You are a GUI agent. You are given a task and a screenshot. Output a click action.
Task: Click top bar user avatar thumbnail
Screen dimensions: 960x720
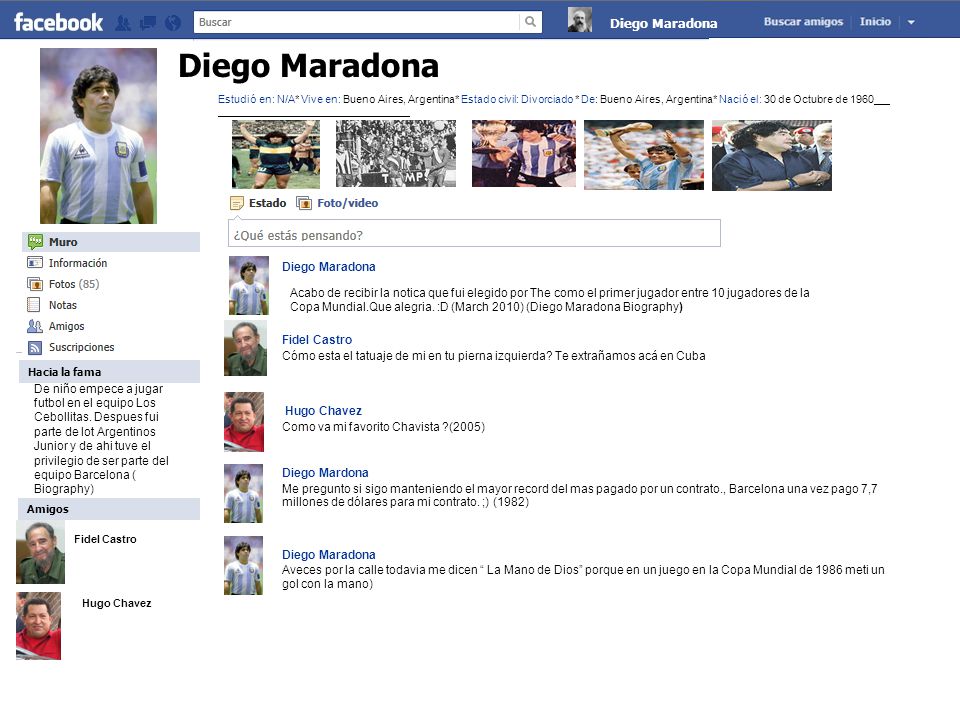pyautogui.click(x=579, y=20)
